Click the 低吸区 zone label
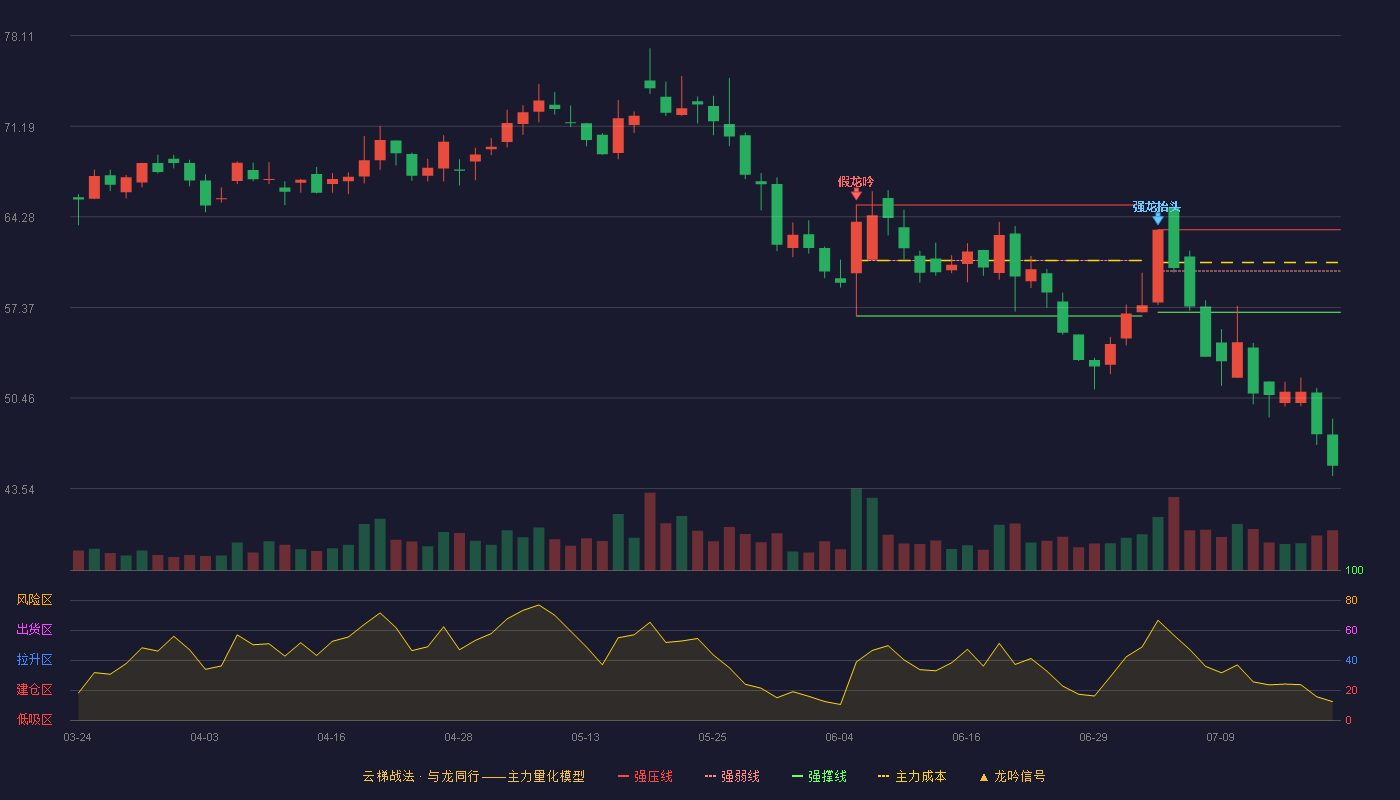 (34, 719)
